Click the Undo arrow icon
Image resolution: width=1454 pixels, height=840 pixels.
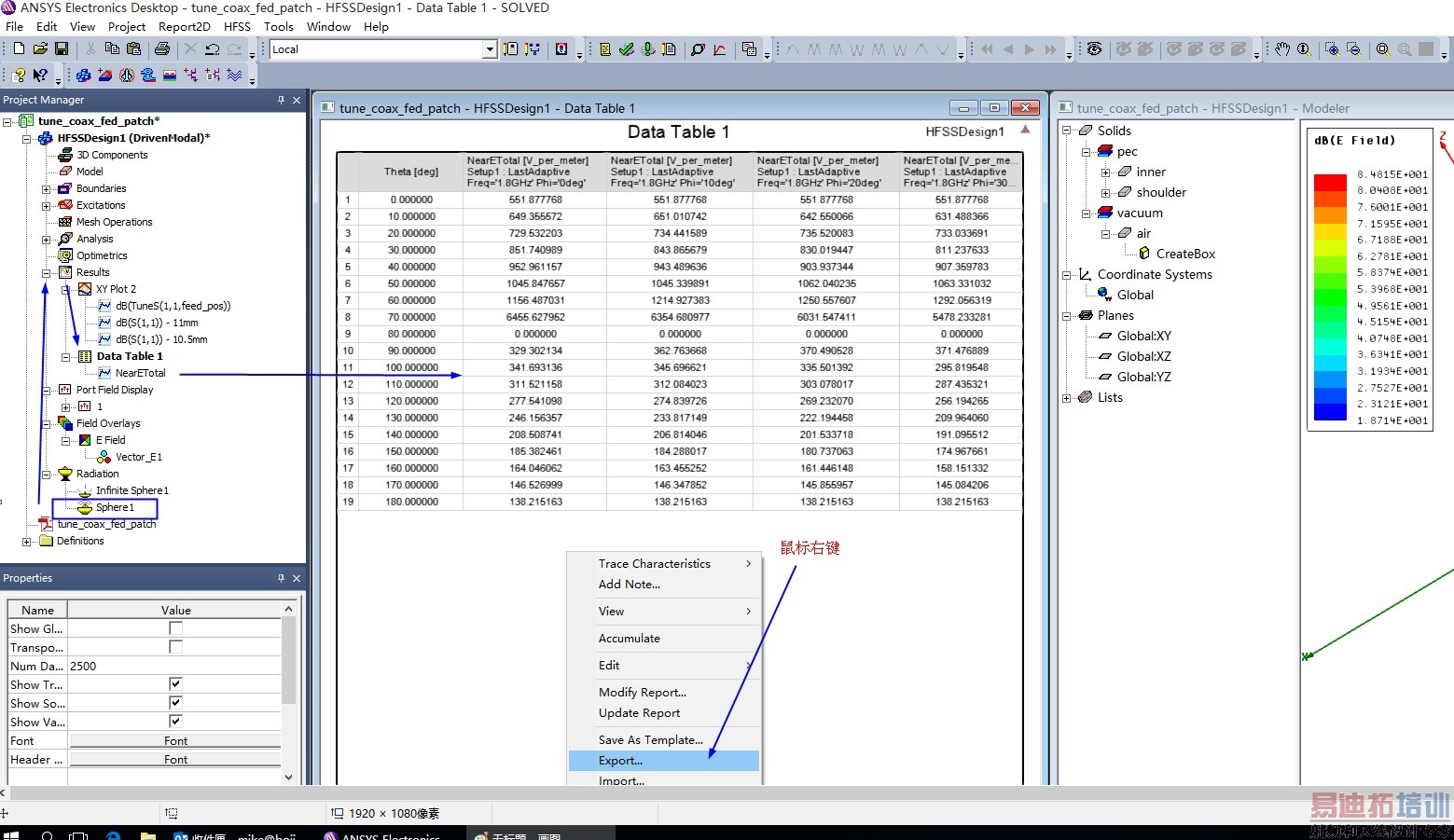click(213, 49)
